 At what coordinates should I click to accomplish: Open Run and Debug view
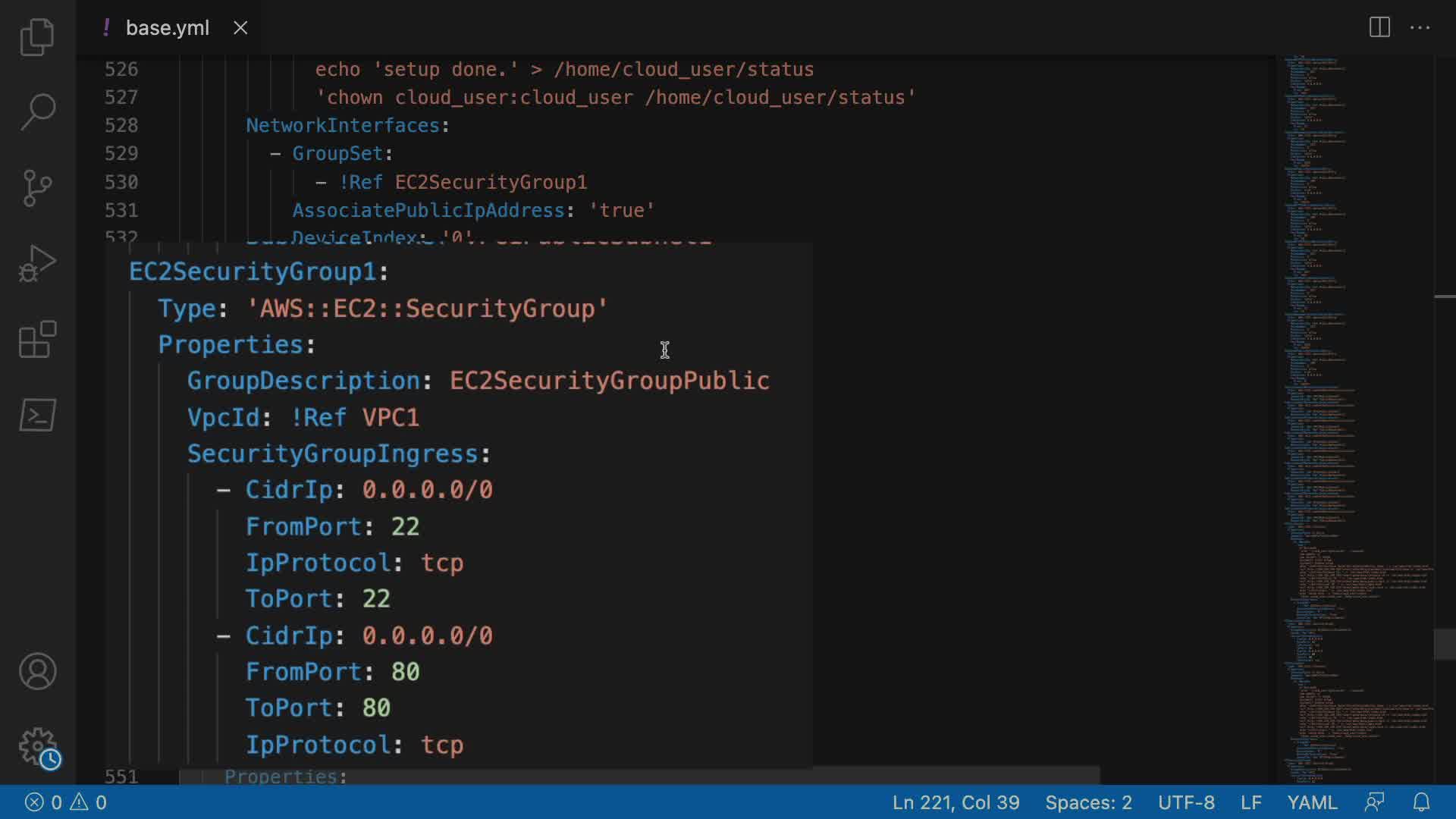(x=37, y=263)
